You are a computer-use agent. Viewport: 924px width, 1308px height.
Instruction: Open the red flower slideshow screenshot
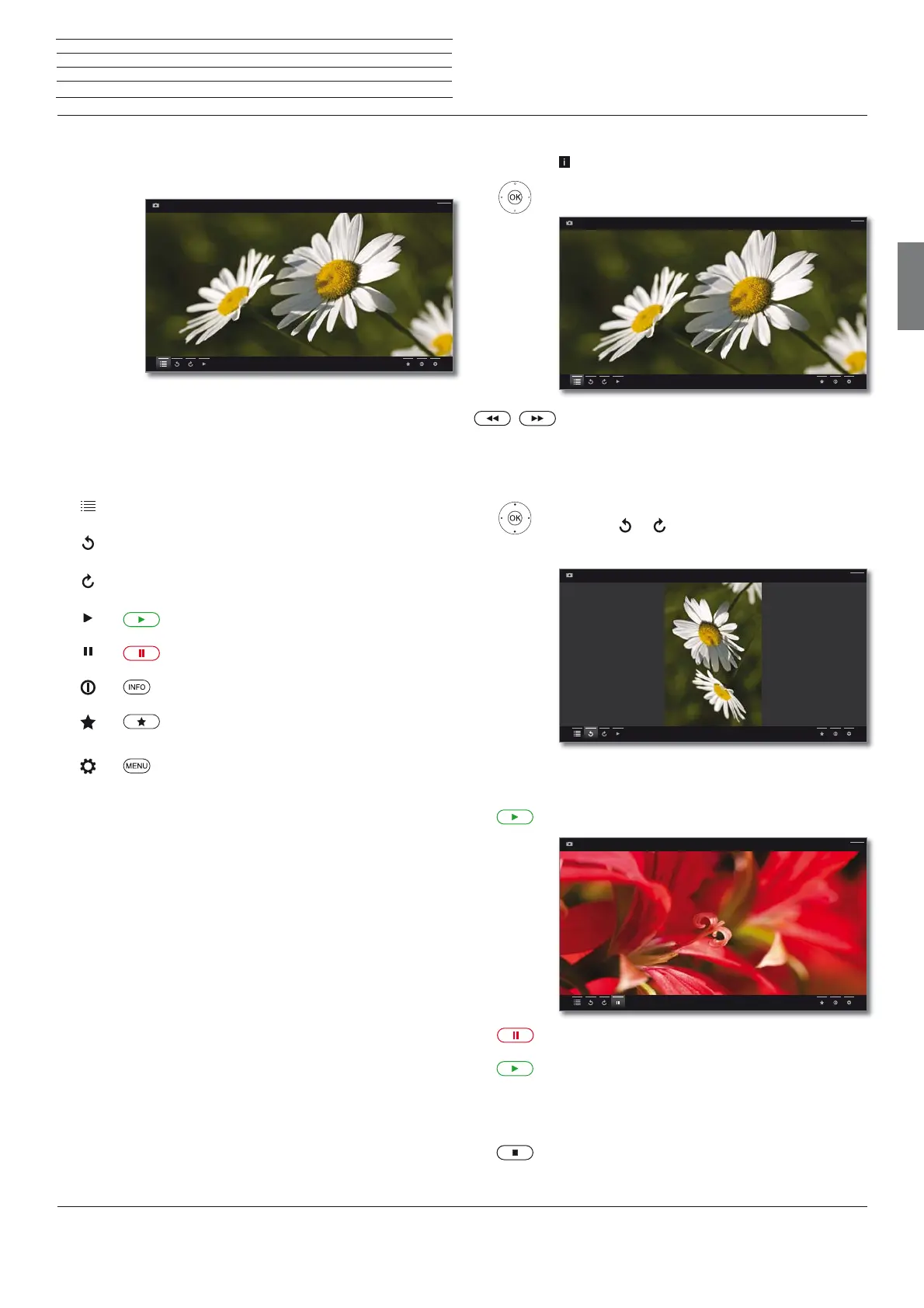pos(713,924)
